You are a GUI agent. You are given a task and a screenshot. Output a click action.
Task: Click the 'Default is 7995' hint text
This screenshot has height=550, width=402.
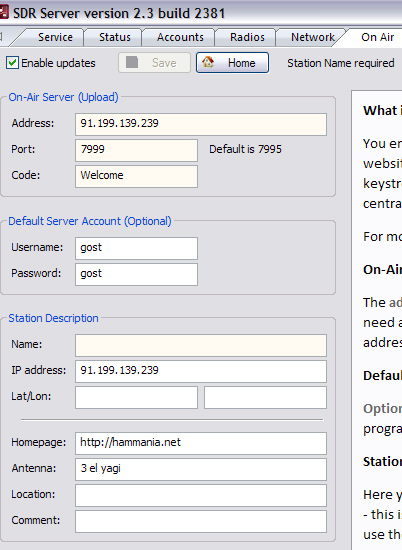(245, 149)
